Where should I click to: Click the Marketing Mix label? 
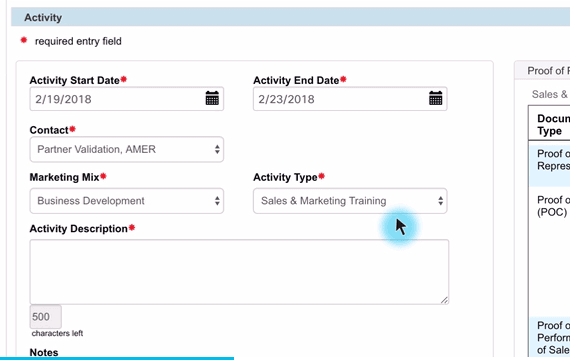(64, 177)
